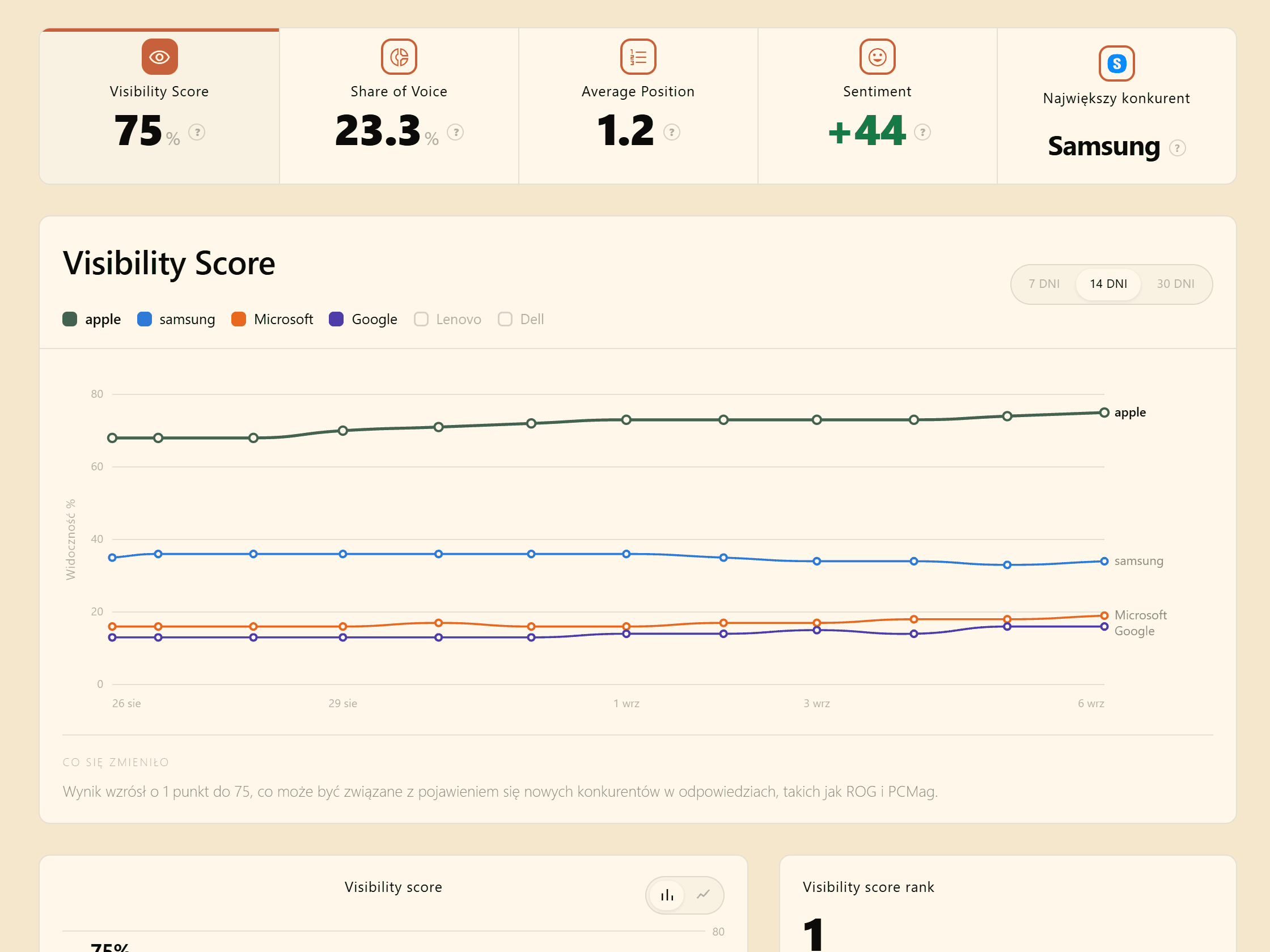Switch to bar chart view icon
The width and height of the screenshot is (1270, 952).
667,895
